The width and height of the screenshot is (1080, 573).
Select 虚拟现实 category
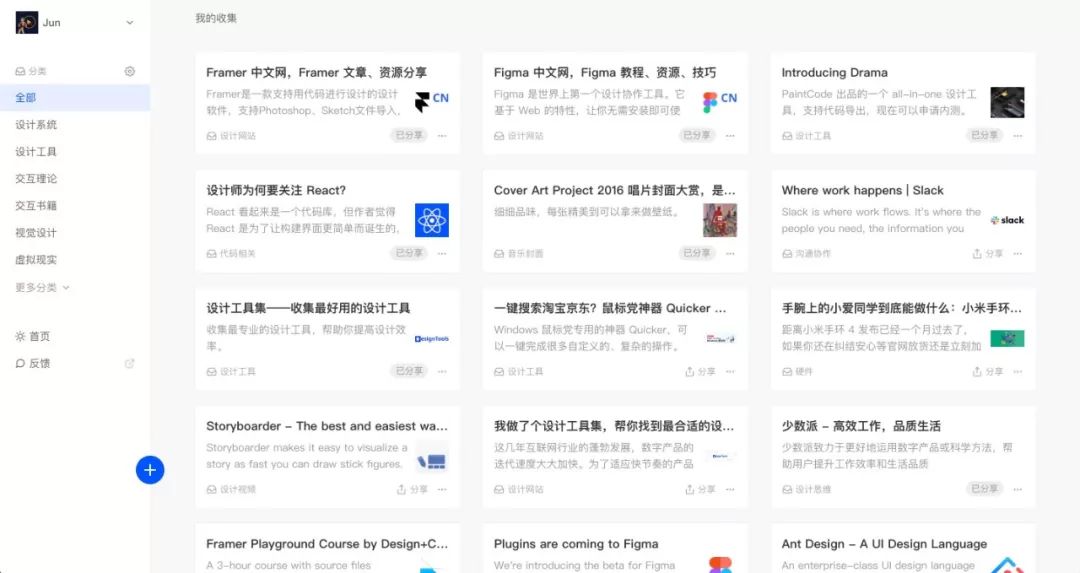pyautogui.click(x=36, y=260)
